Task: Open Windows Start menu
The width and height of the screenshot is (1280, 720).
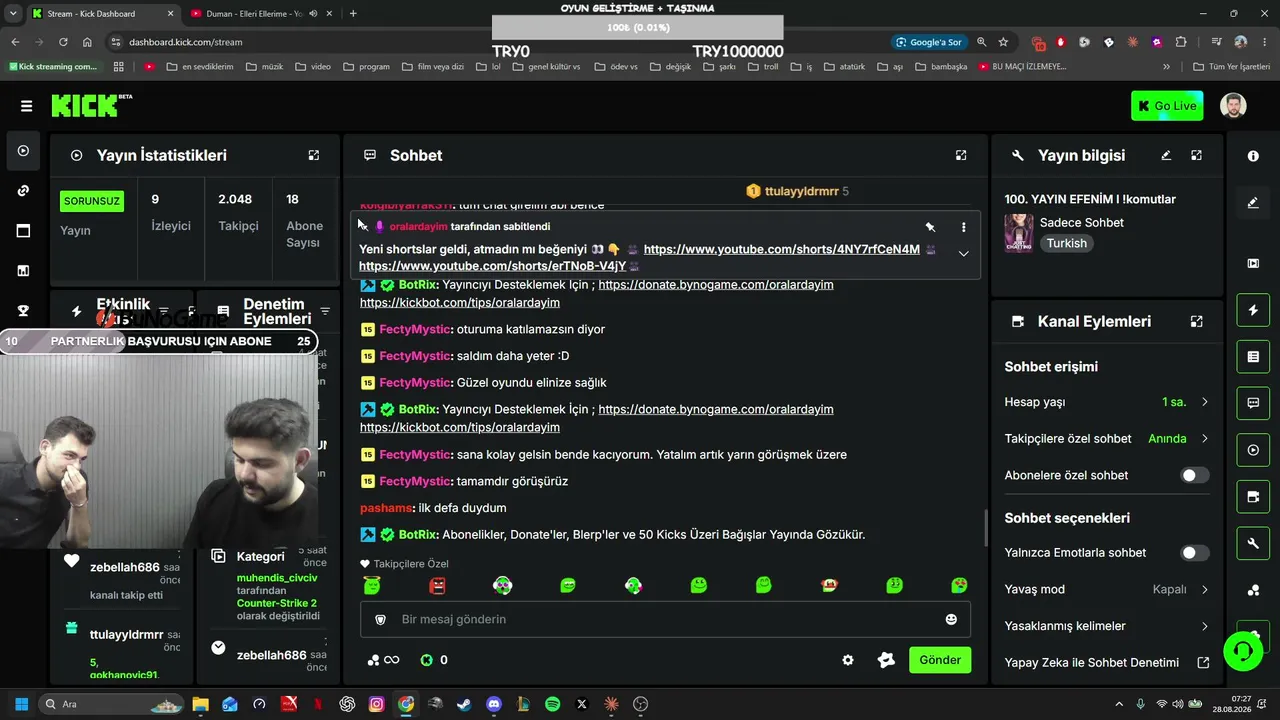Action: 21,704
